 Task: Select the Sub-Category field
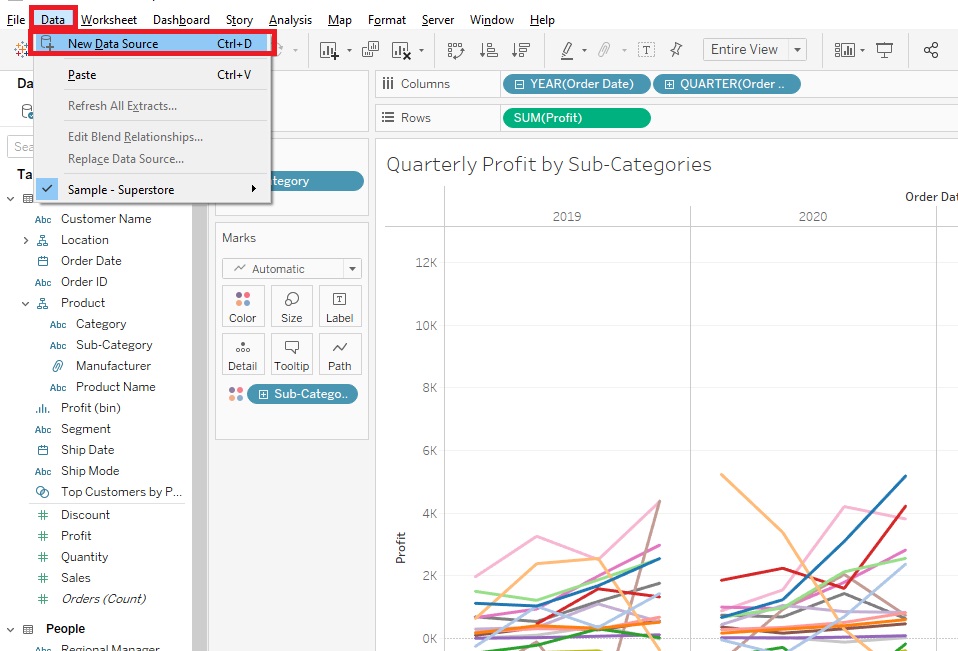[114, 345]
